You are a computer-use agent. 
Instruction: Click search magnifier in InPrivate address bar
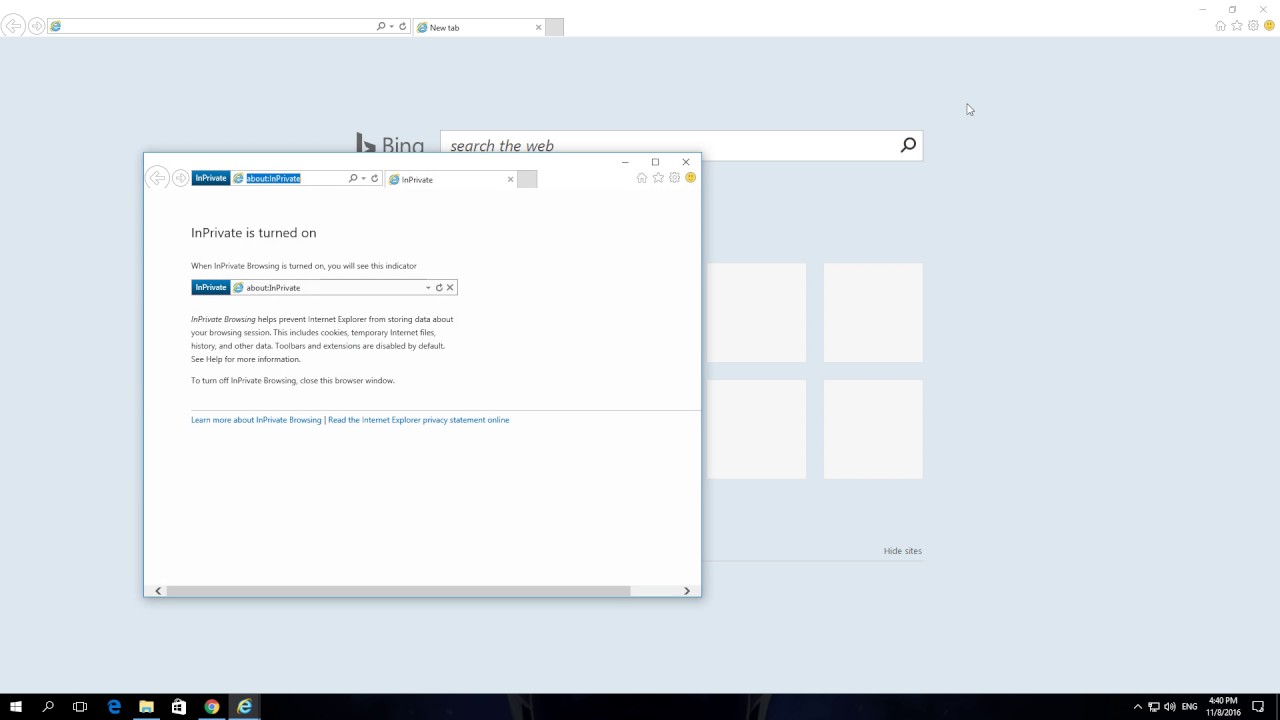353,178
